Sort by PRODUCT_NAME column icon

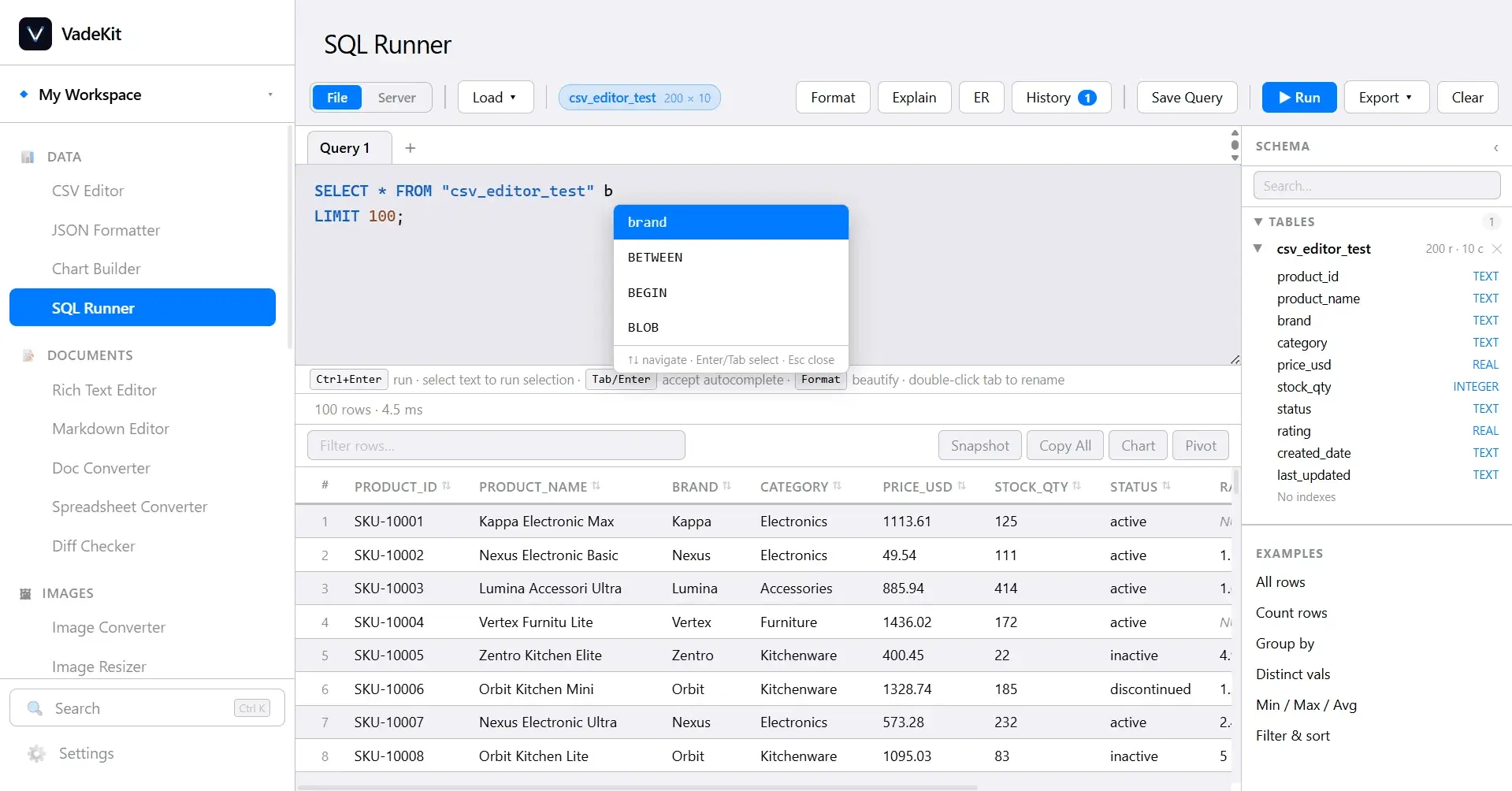point(596,486)
